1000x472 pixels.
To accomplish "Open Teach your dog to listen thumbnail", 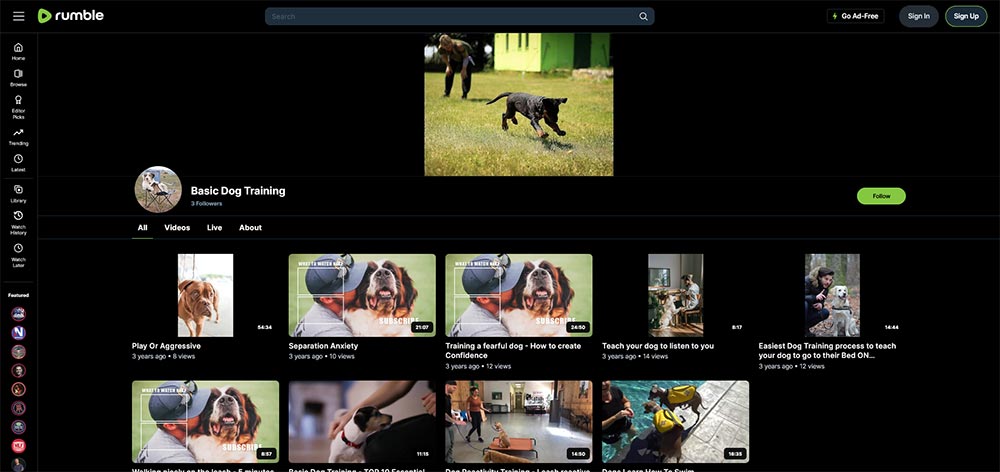I will 675,295.
